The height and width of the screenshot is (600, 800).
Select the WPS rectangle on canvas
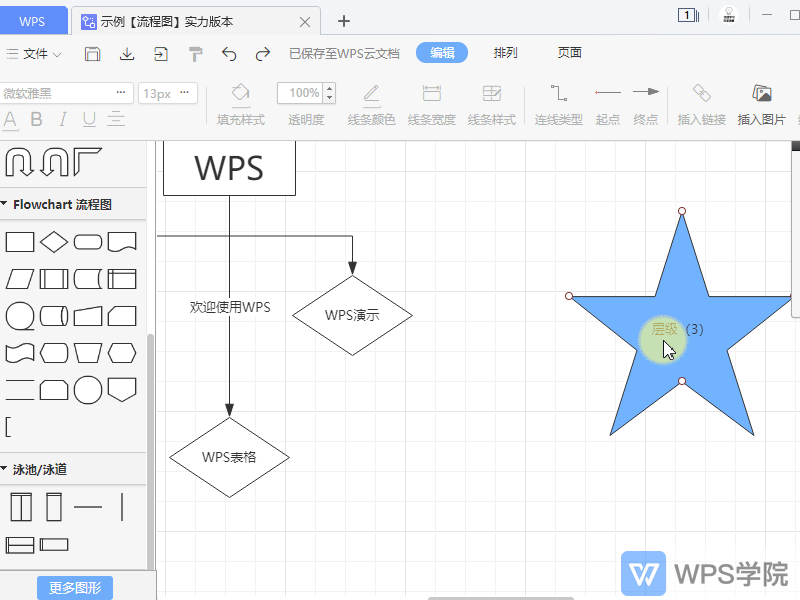point(229,168)
